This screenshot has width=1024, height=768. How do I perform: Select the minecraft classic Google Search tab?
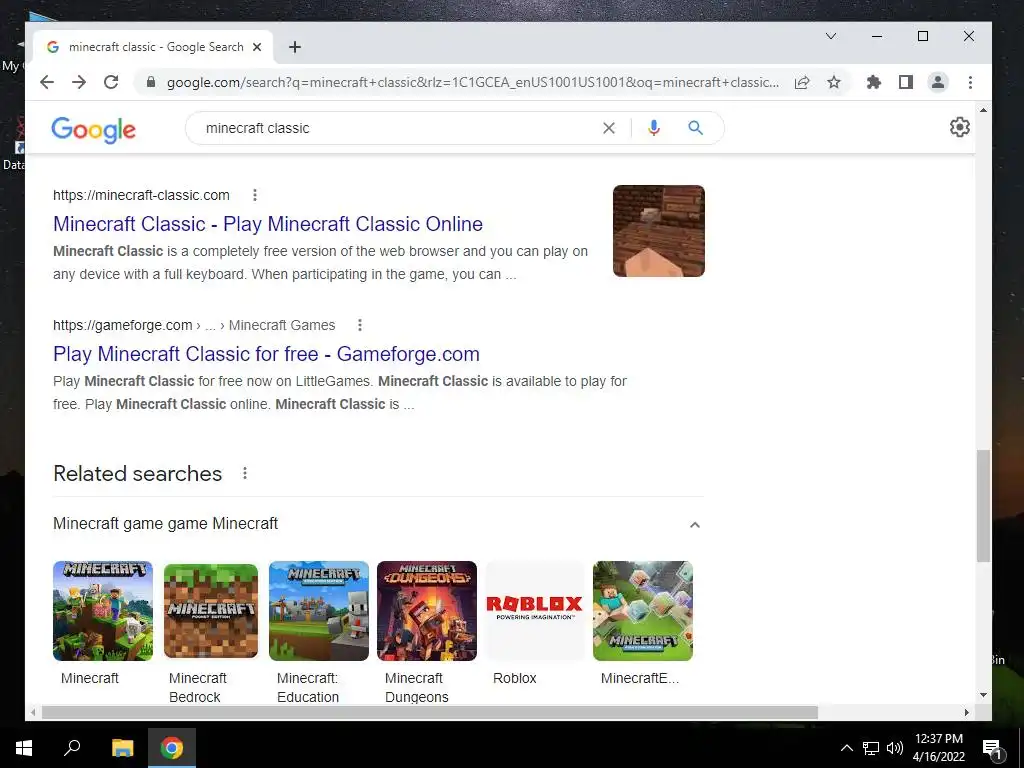coord(153,47)
